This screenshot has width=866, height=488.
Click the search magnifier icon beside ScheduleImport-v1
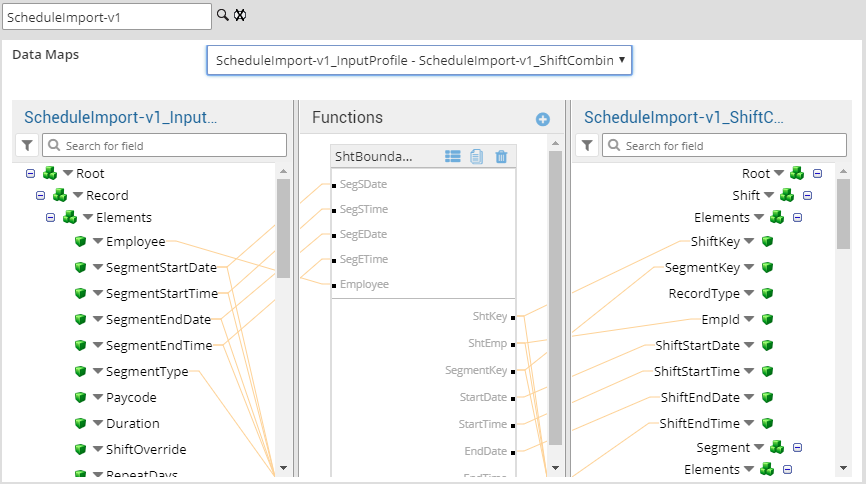coord(223,15)
